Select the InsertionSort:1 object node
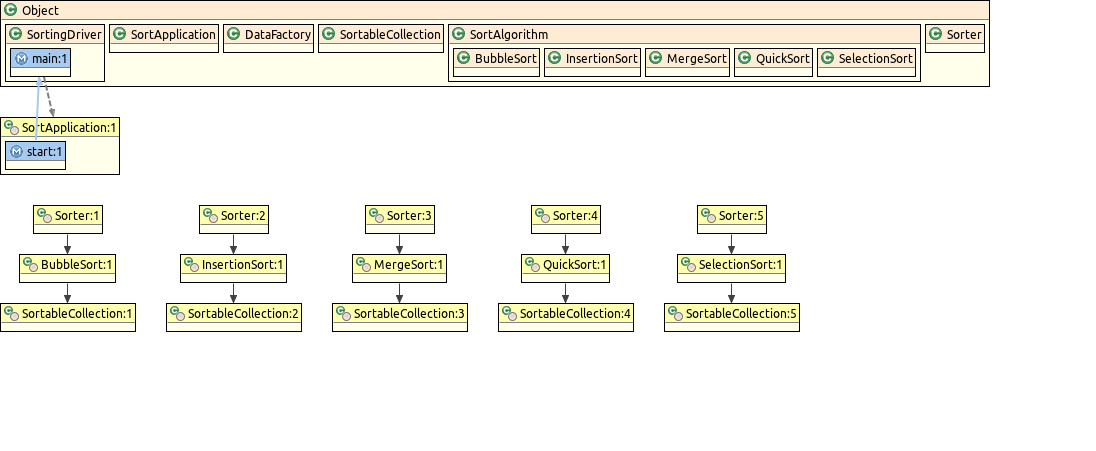The width and height of the screenshot is (1096, 451). 234,266
